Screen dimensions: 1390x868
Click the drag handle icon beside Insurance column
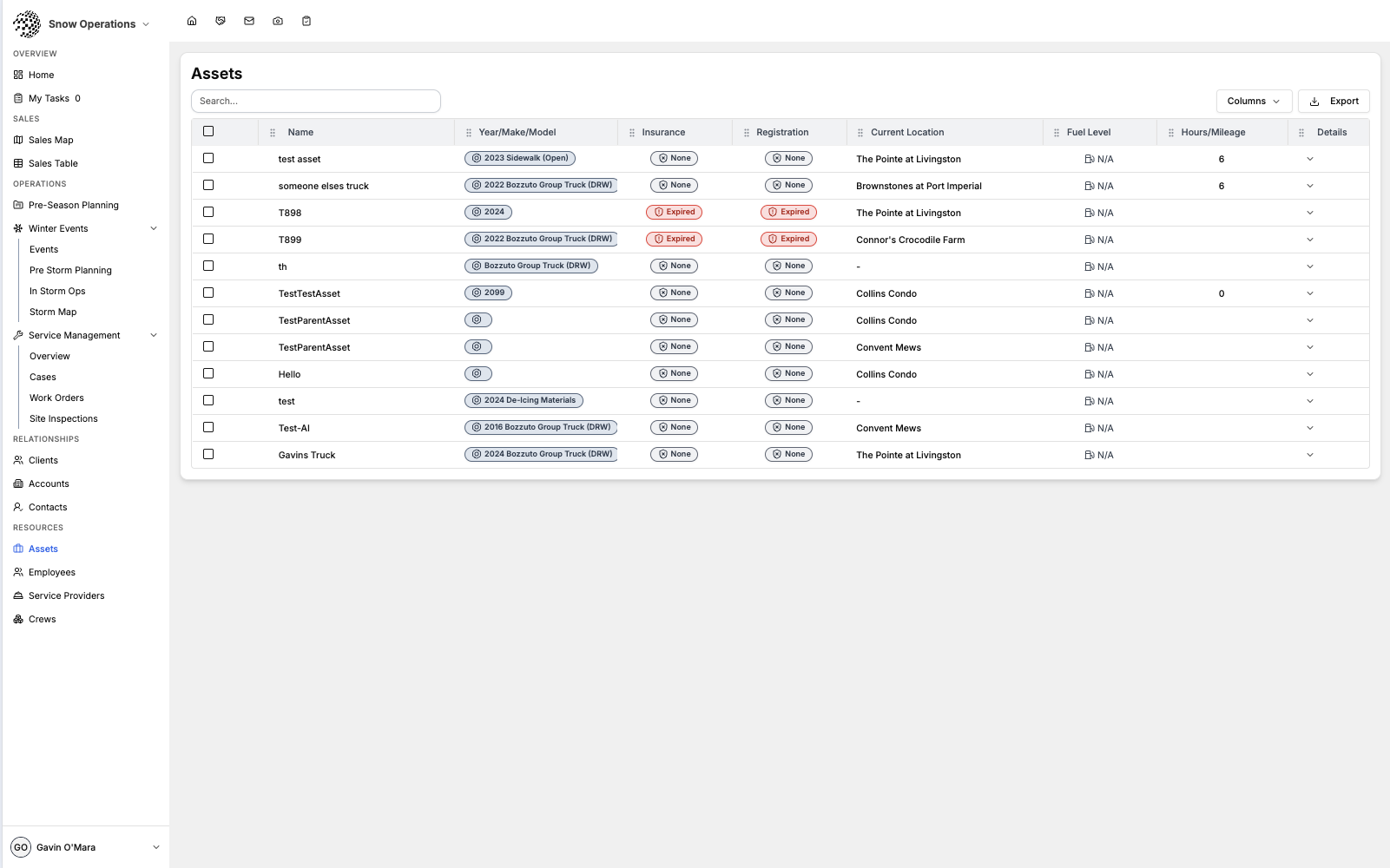coord(632,133)
